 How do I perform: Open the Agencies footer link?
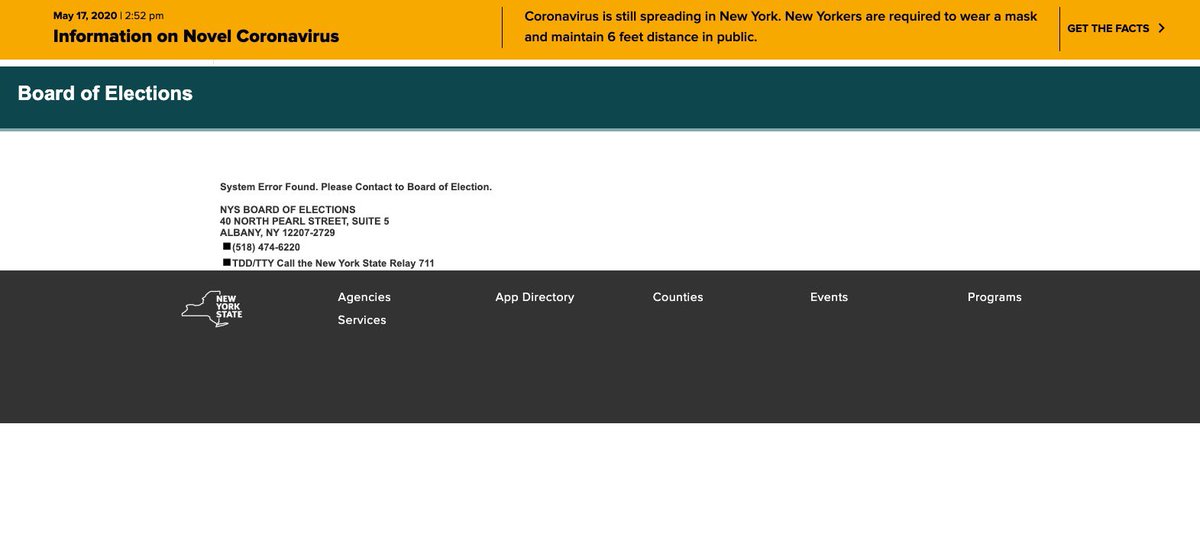(x=364, y=297)
